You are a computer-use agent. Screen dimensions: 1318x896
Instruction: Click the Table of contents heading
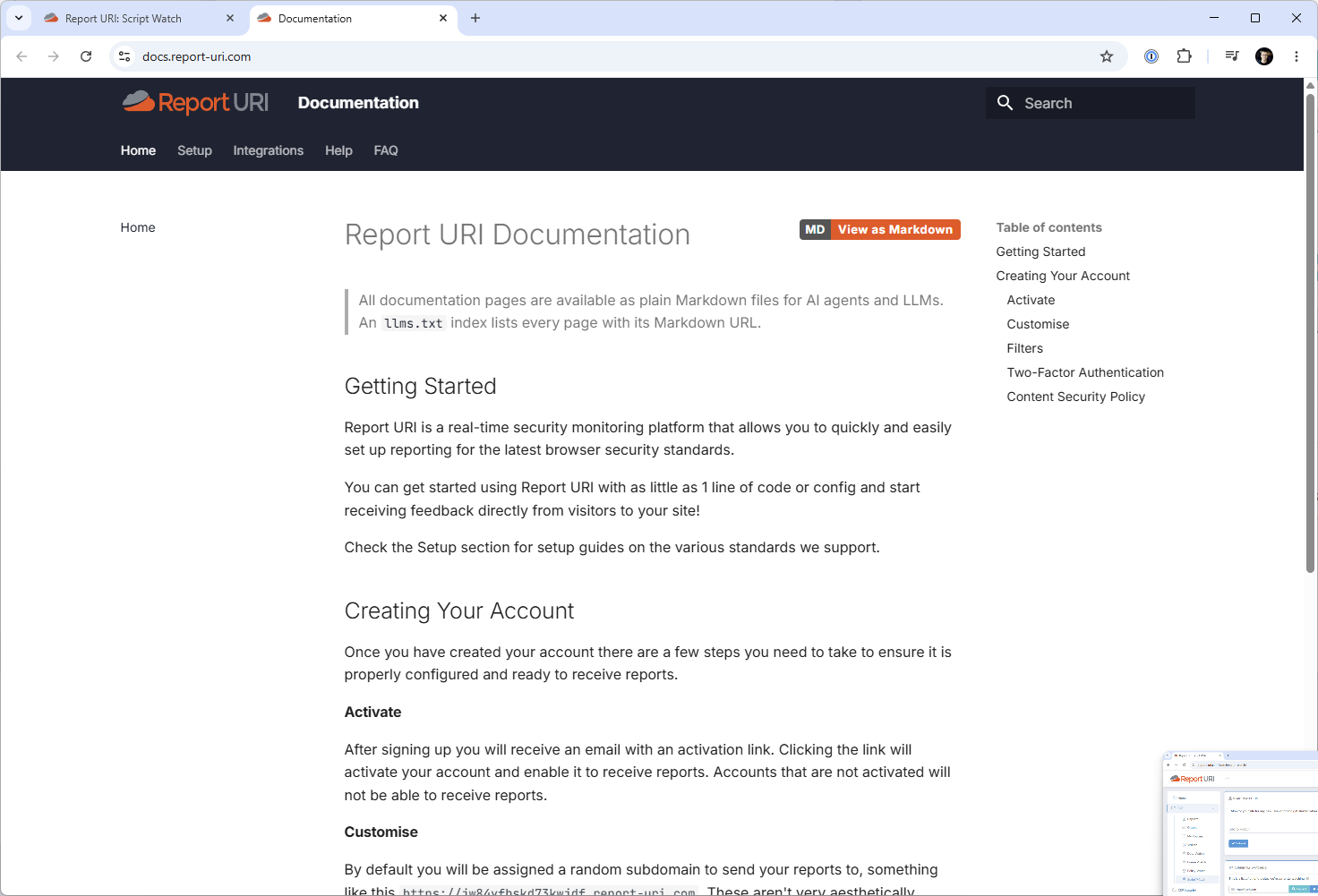[x=1048, y=227]
